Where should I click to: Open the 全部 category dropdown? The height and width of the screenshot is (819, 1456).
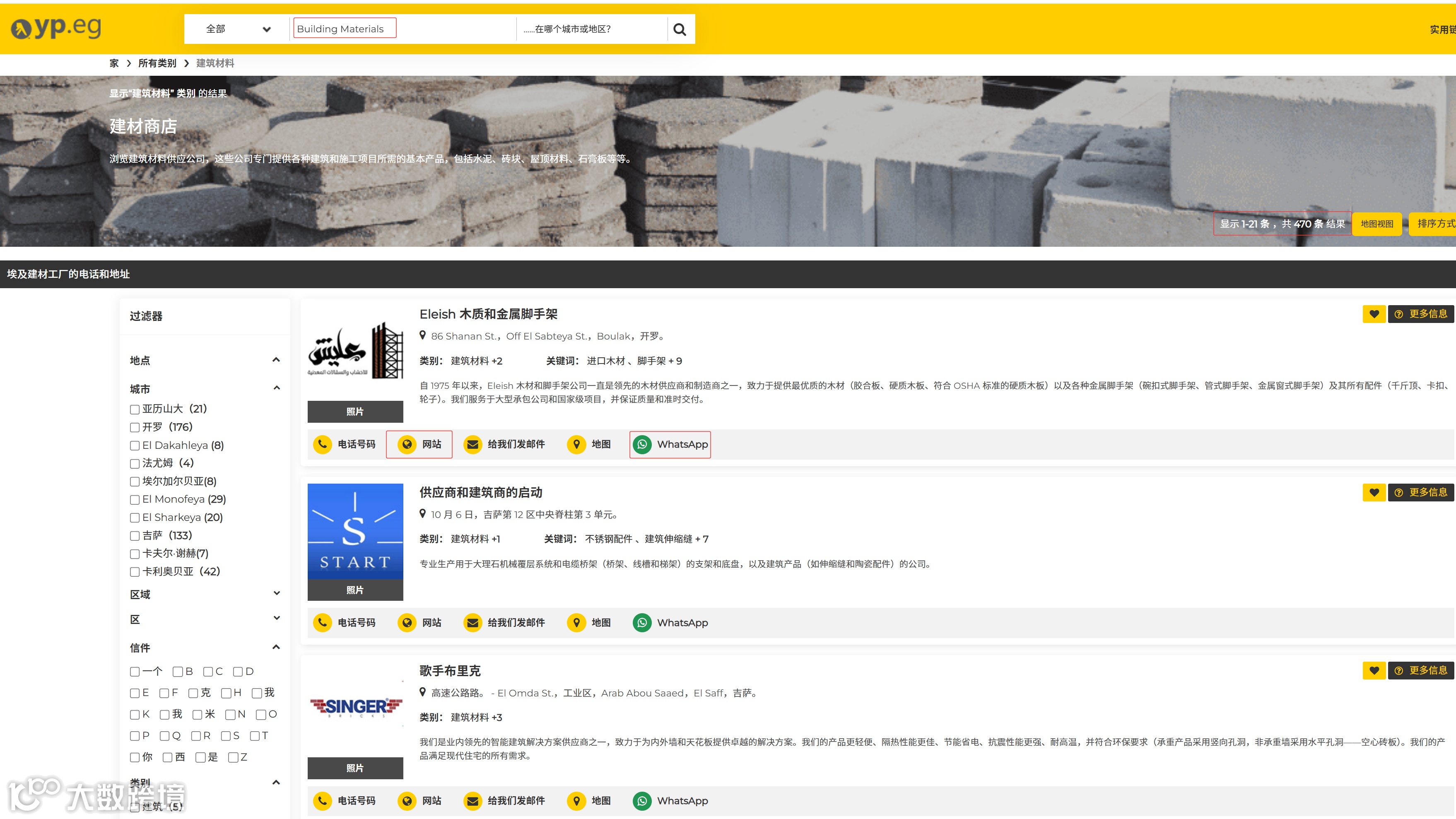pyautogui.click(x=237, y=29)
